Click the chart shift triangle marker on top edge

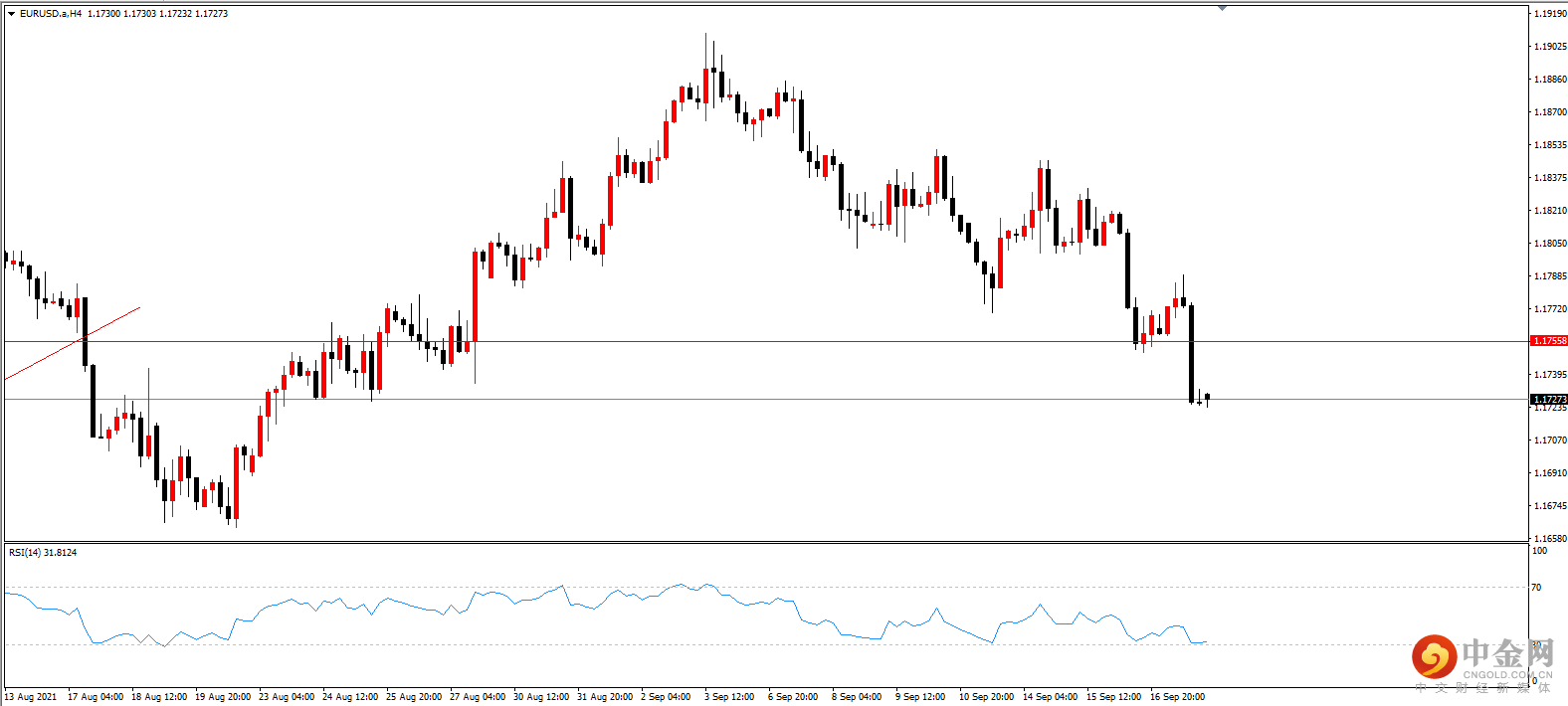pos(1222,8)
